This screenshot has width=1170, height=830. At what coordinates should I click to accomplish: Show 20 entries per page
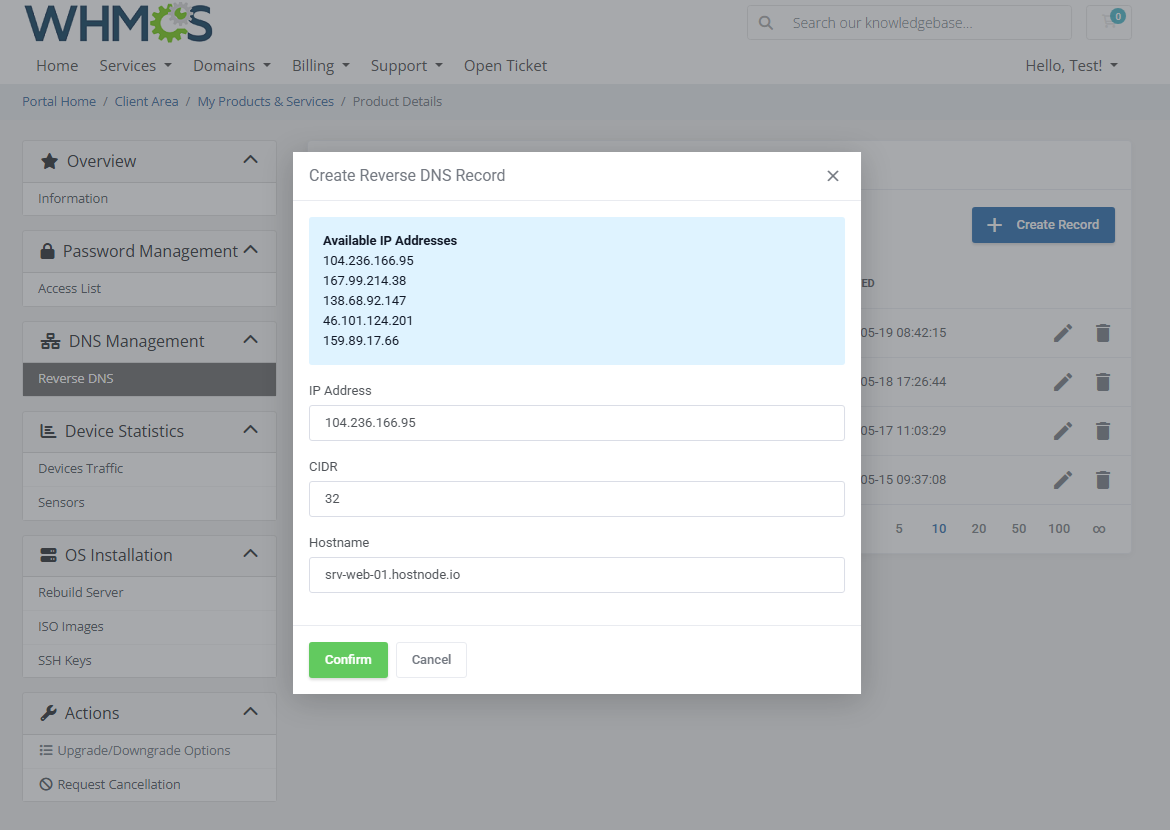point(979,529)
